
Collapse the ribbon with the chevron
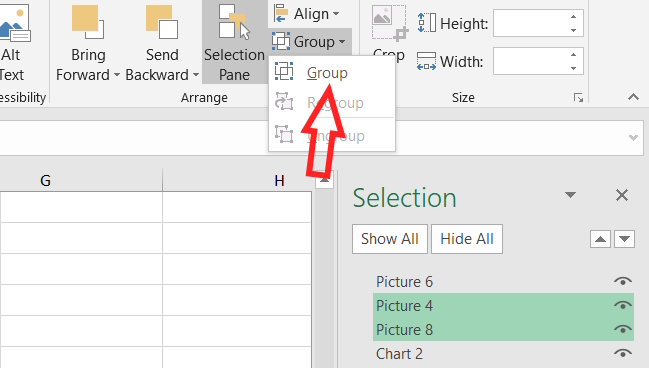coord(633,97)
